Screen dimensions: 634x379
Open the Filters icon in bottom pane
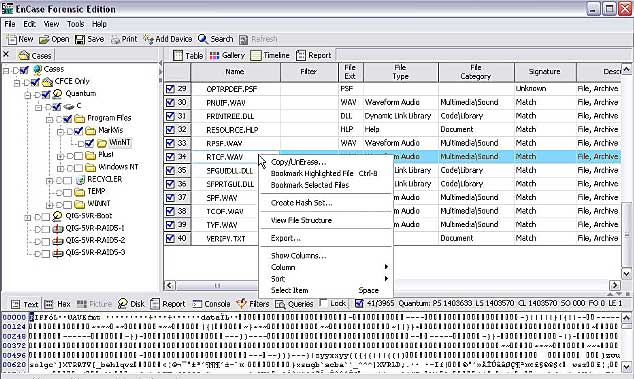(241, 303)
